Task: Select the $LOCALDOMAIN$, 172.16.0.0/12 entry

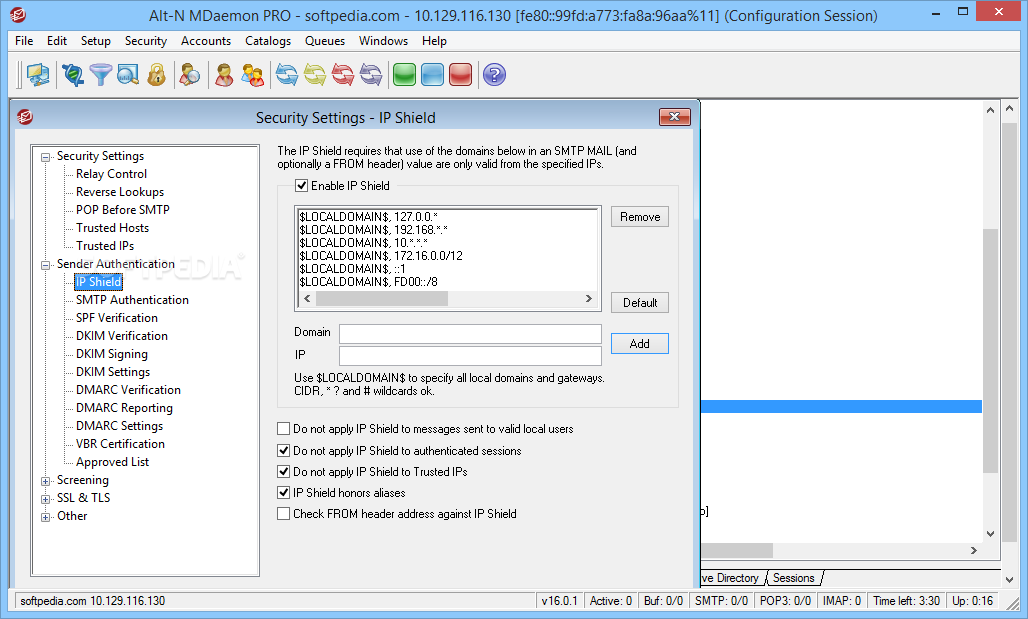Action: [x=381, y=256]
